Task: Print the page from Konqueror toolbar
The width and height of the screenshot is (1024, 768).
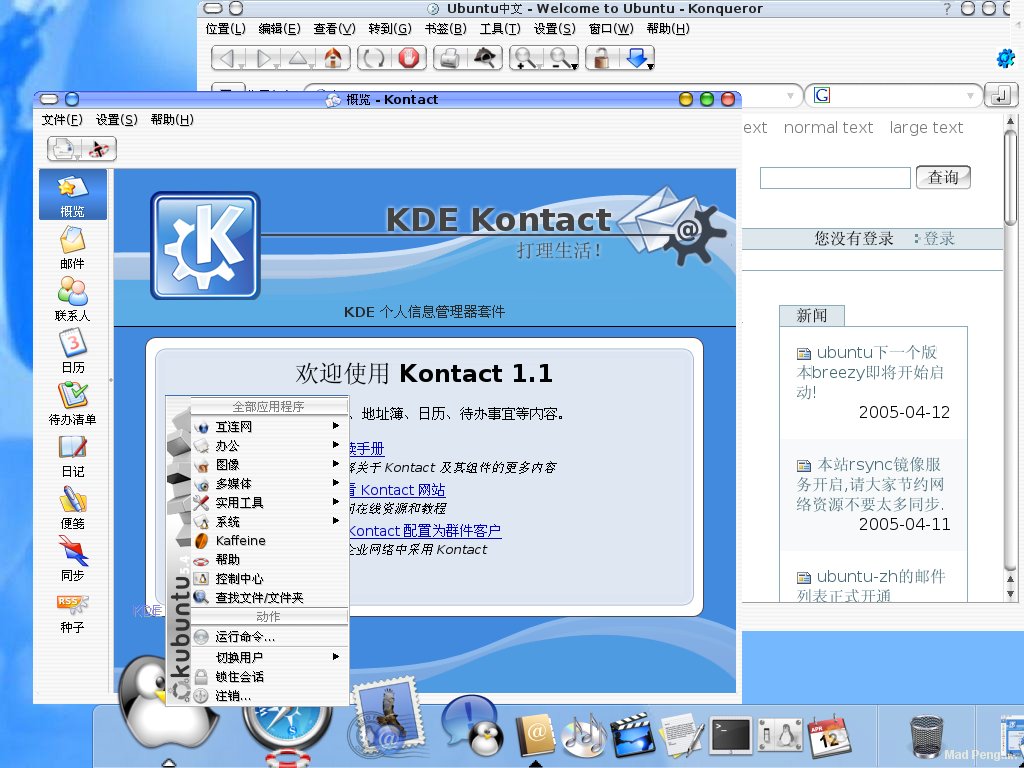Action: pos(449,58)
